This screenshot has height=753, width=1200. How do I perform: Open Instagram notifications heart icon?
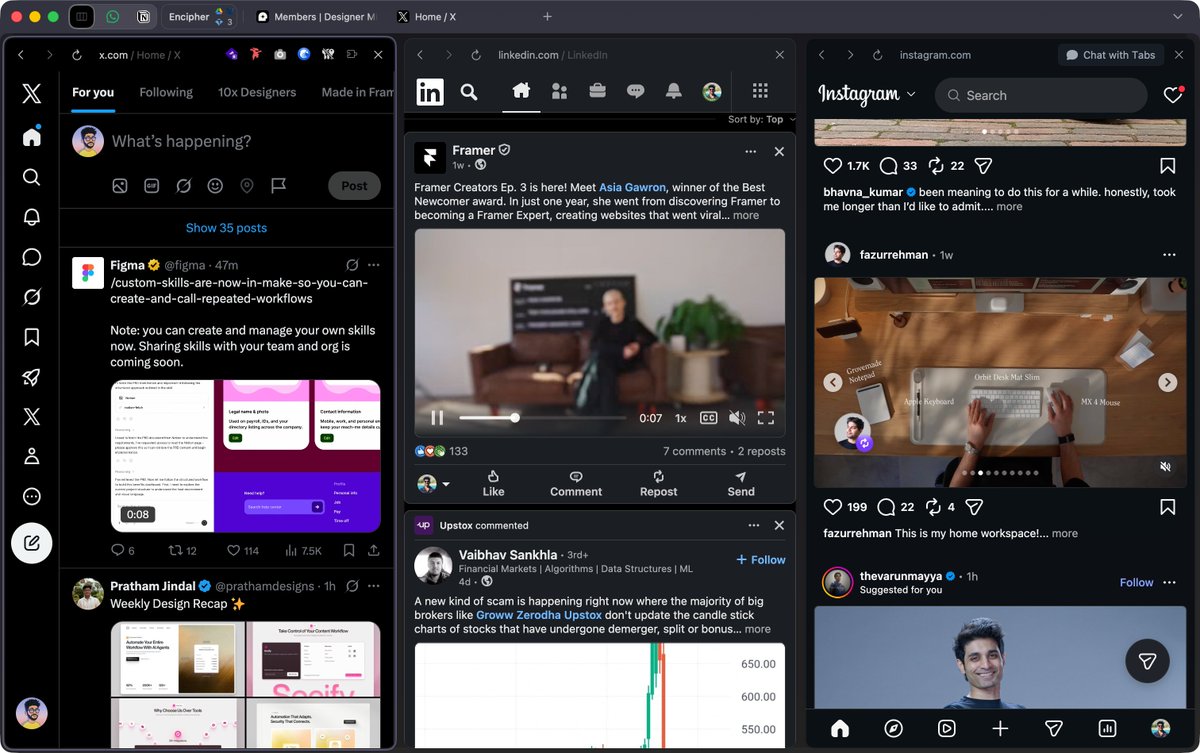(x=1173, y=95)
